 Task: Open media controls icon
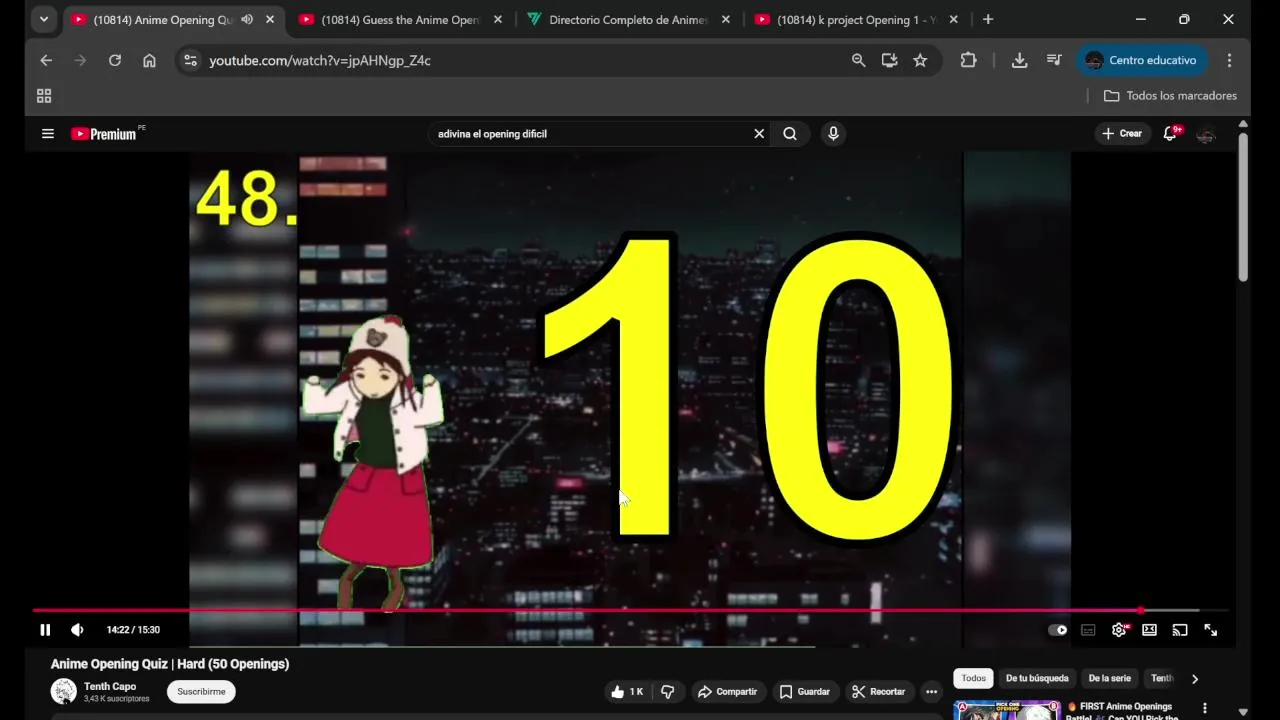pyautogui.click(x=1054, y=61)
